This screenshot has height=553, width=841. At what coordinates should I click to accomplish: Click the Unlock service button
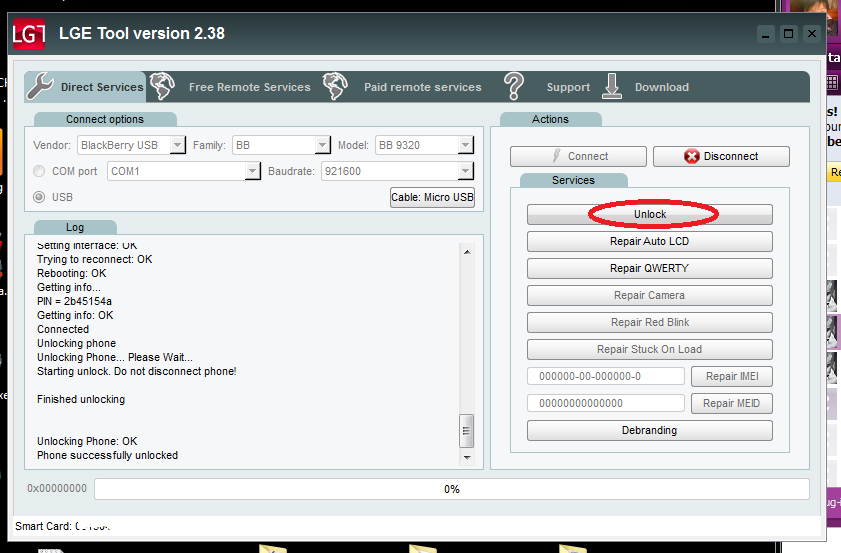[x=650, y=214]
